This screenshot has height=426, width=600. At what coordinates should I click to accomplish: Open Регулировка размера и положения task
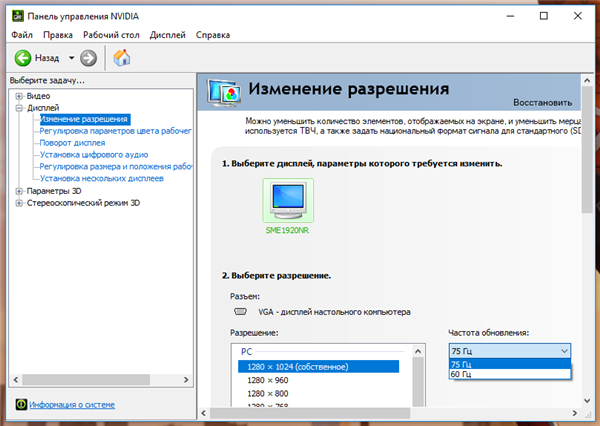(116, 166)
